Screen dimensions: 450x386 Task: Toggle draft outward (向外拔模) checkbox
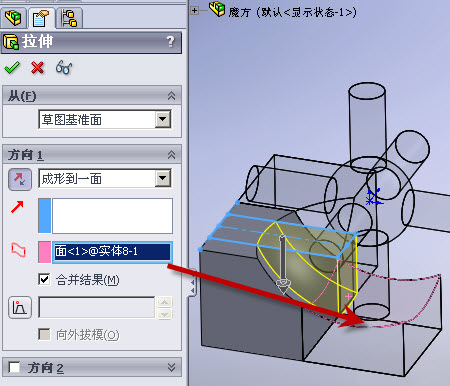coord(44,334)
